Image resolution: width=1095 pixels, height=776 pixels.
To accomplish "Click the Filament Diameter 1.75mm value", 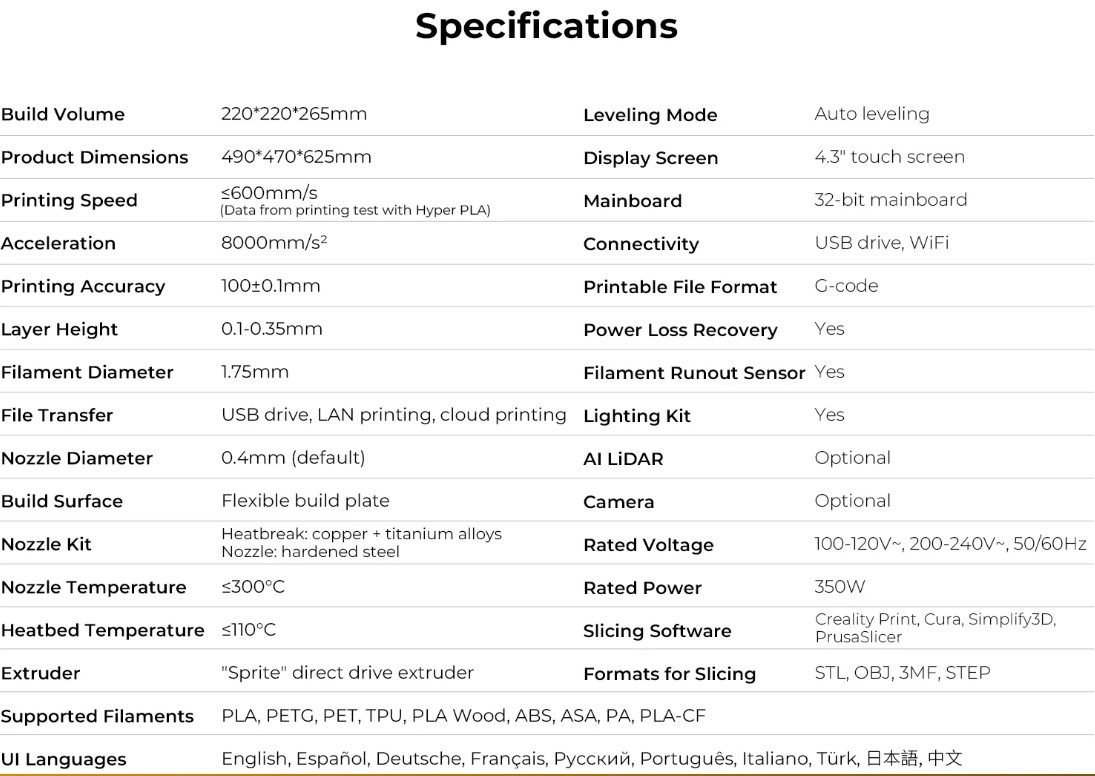I will click(255, 372).
